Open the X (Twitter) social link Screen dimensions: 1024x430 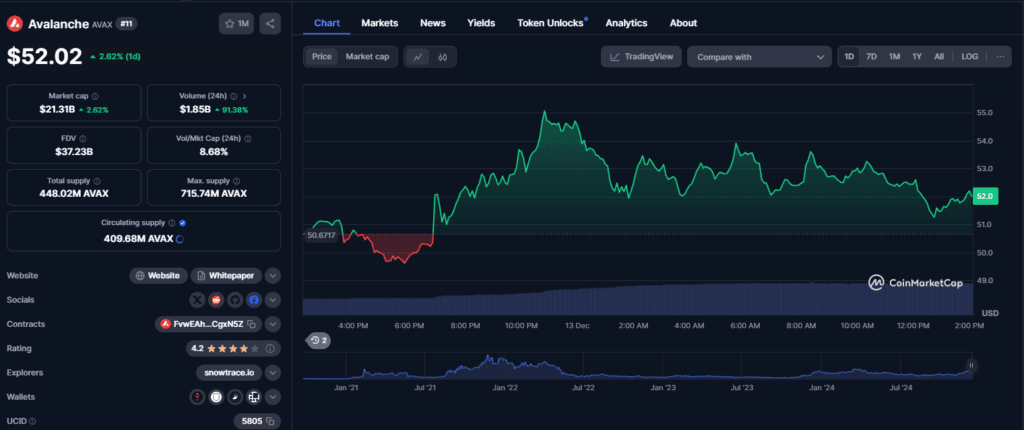coord(197,300)
